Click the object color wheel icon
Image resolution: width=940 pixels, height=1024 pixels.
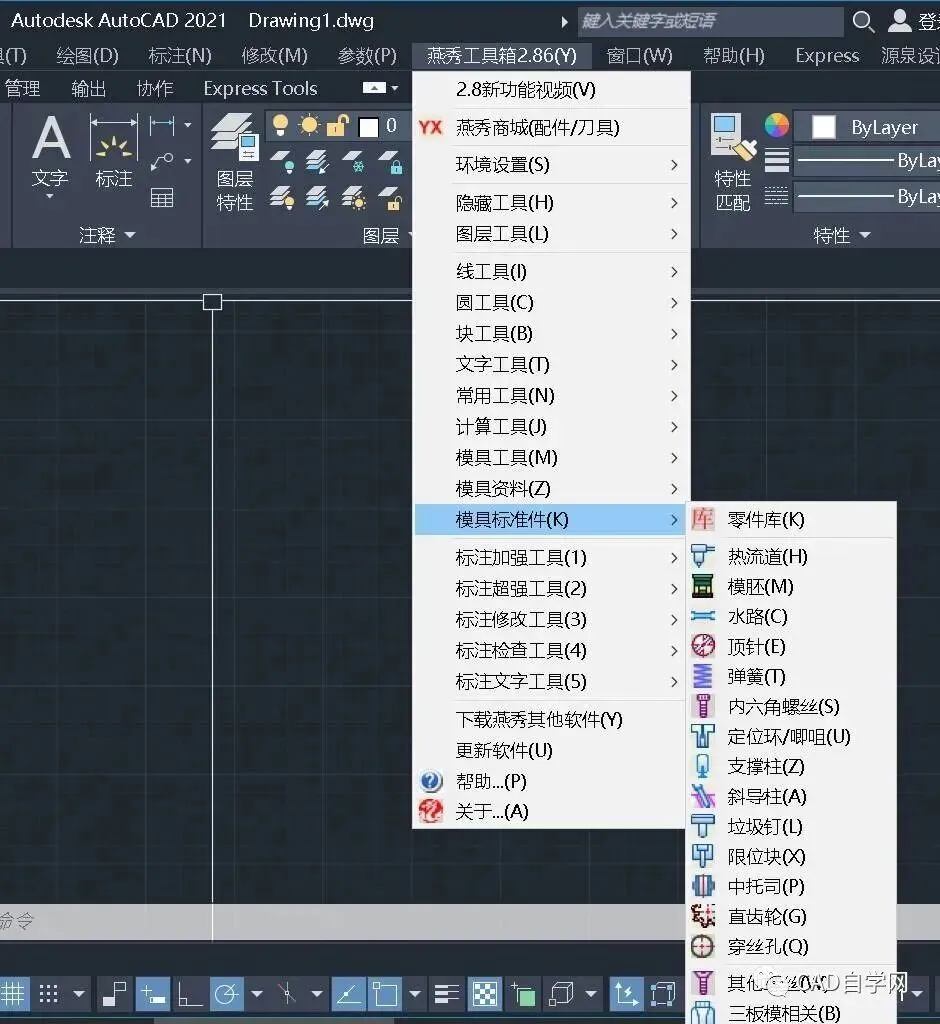(777, 125)
